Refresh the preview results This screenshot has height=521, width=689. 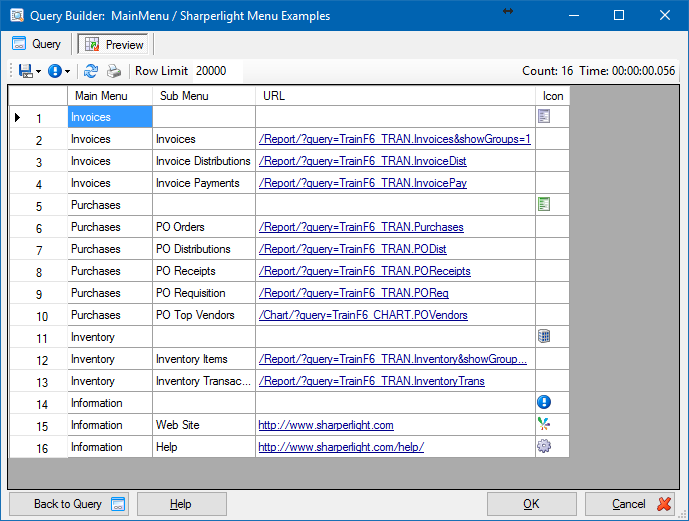91,71
